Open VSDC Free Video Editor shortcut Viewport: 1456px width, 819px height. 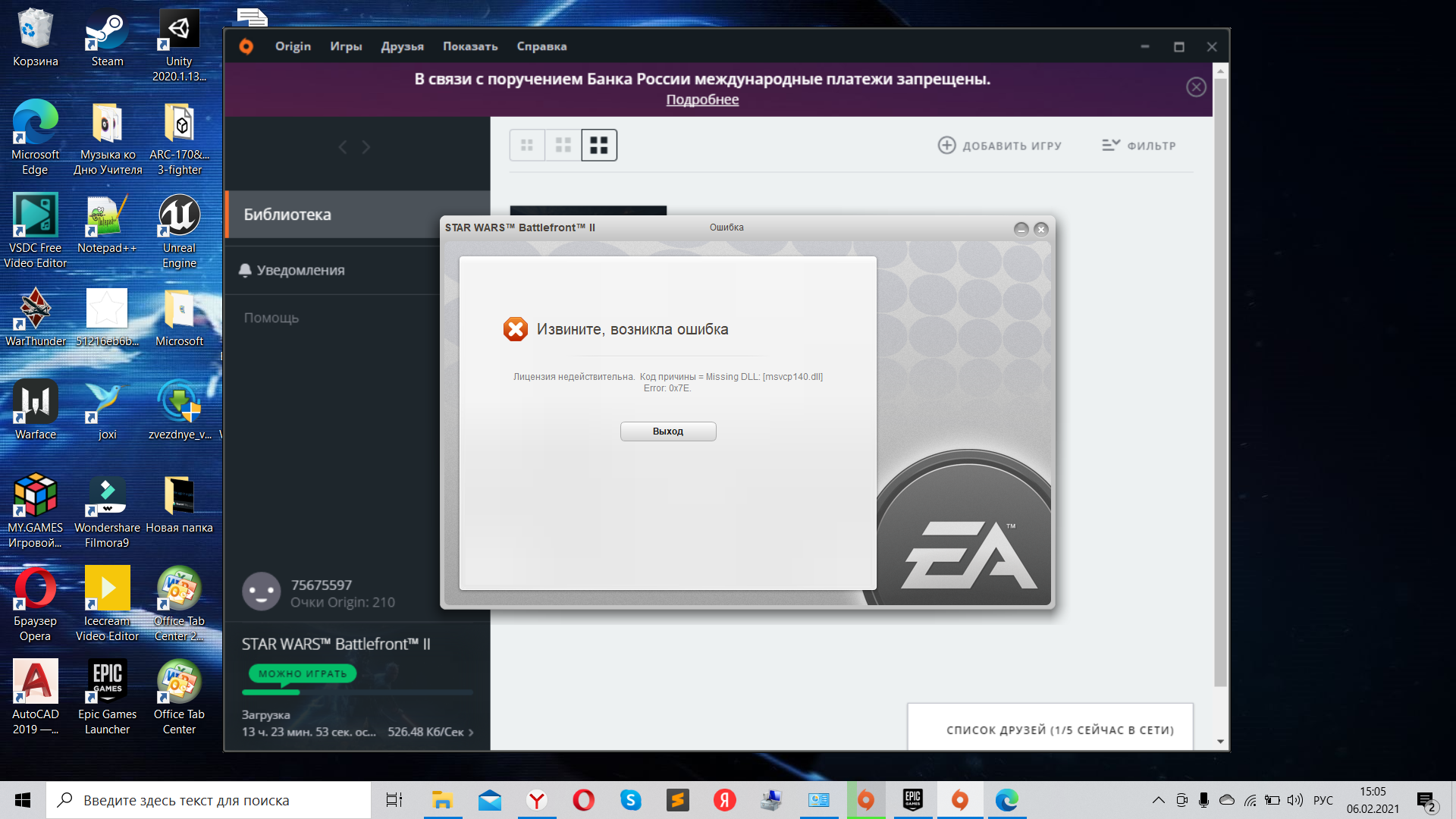[35, 232]
